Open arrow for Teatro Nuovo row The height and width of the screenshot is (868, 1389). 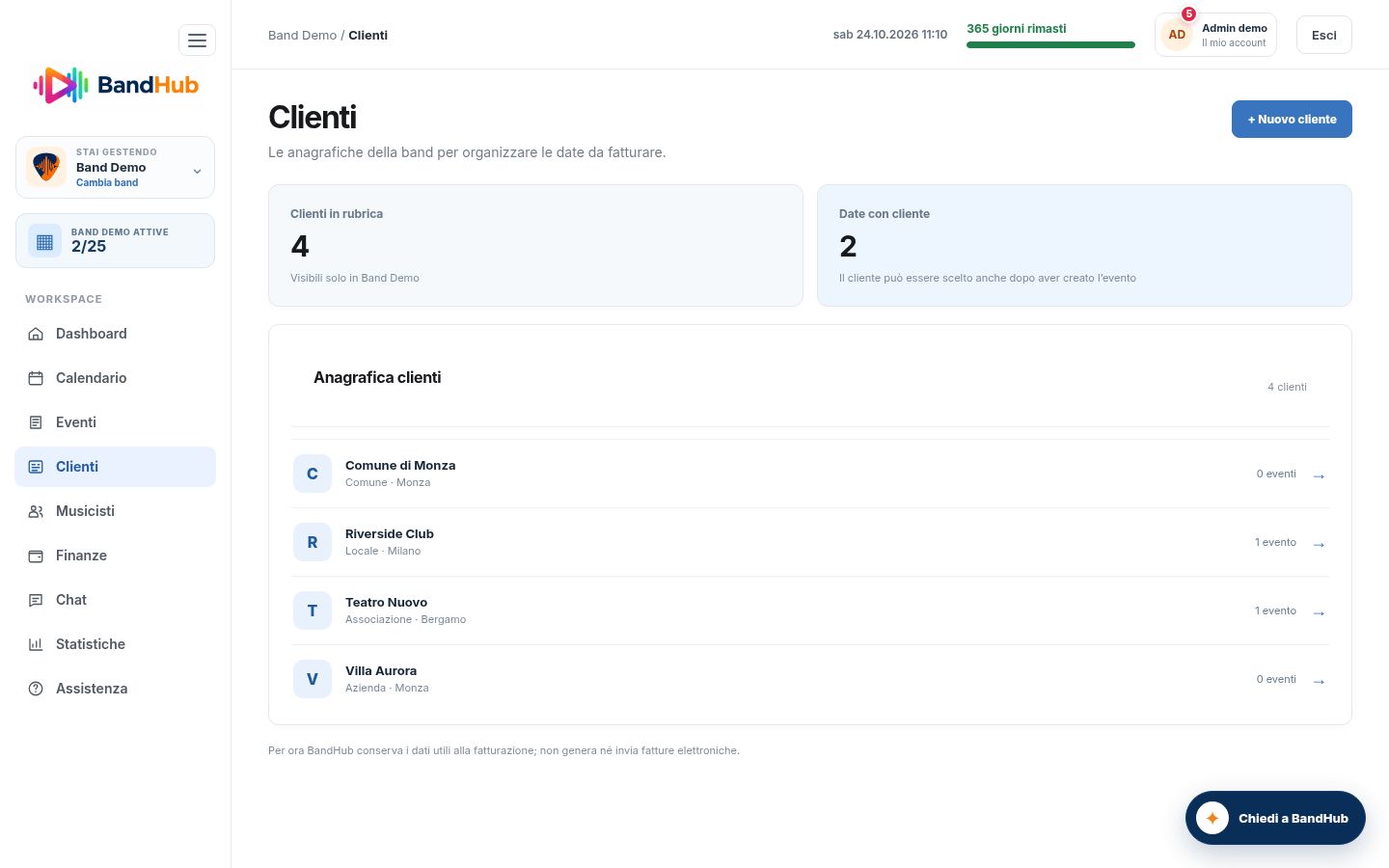(1319, 612)
